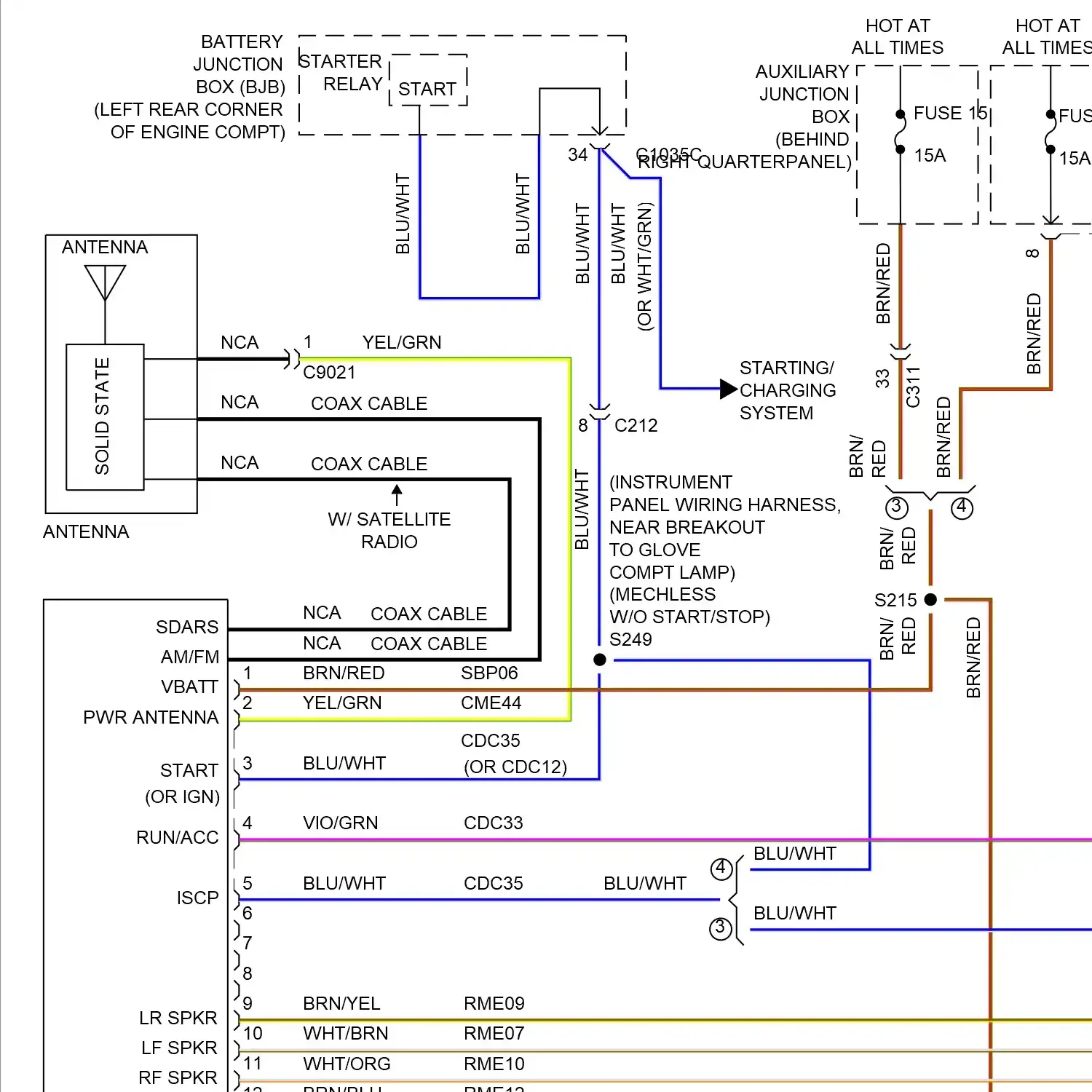Click pin number 34 at C1035C
1092x1092 pixels.
pos(578,154)
